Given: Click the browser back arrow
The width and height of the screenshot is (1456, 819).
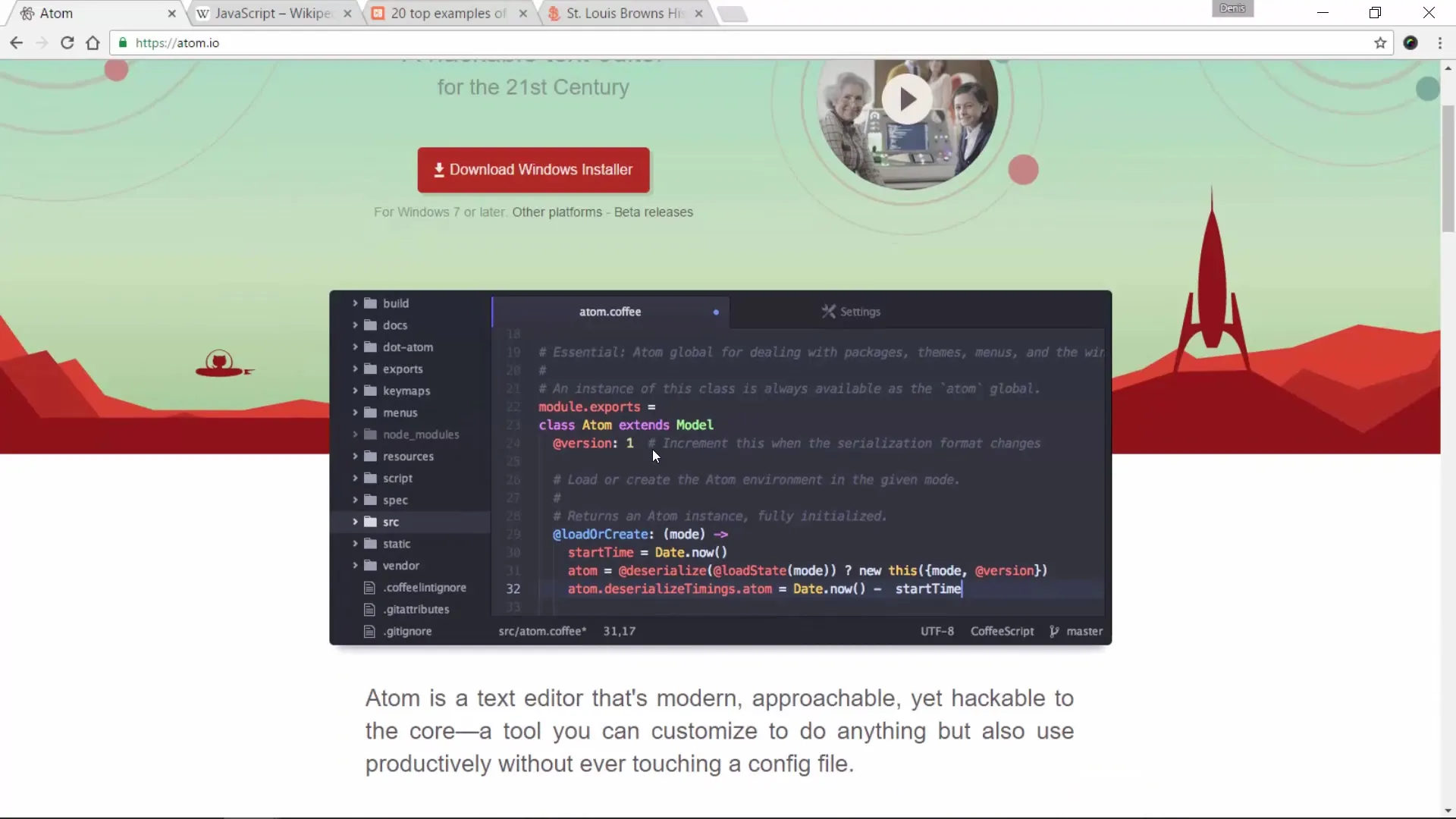Looking at the screenshot, I should tap(16, 43).
